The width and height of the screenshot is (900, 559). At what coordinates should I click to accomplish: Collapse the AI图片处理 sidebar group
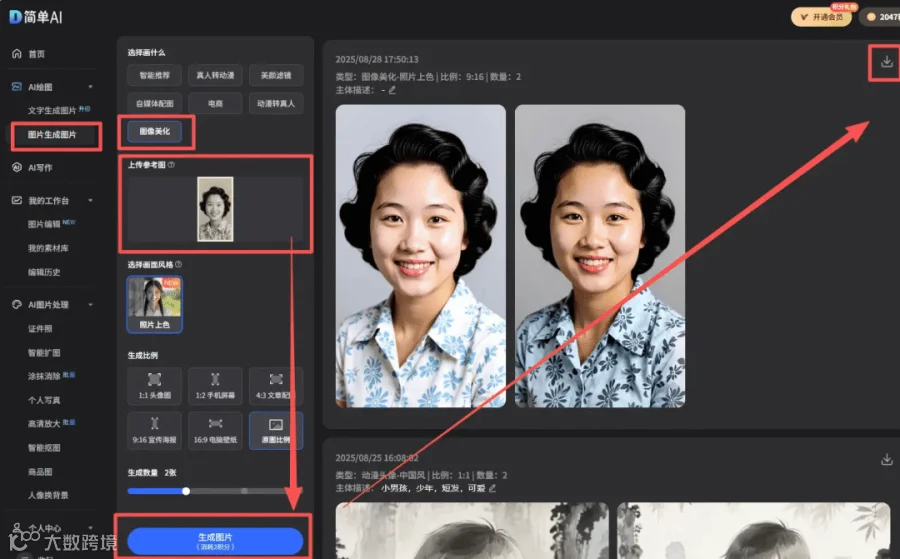click(90, 305)
